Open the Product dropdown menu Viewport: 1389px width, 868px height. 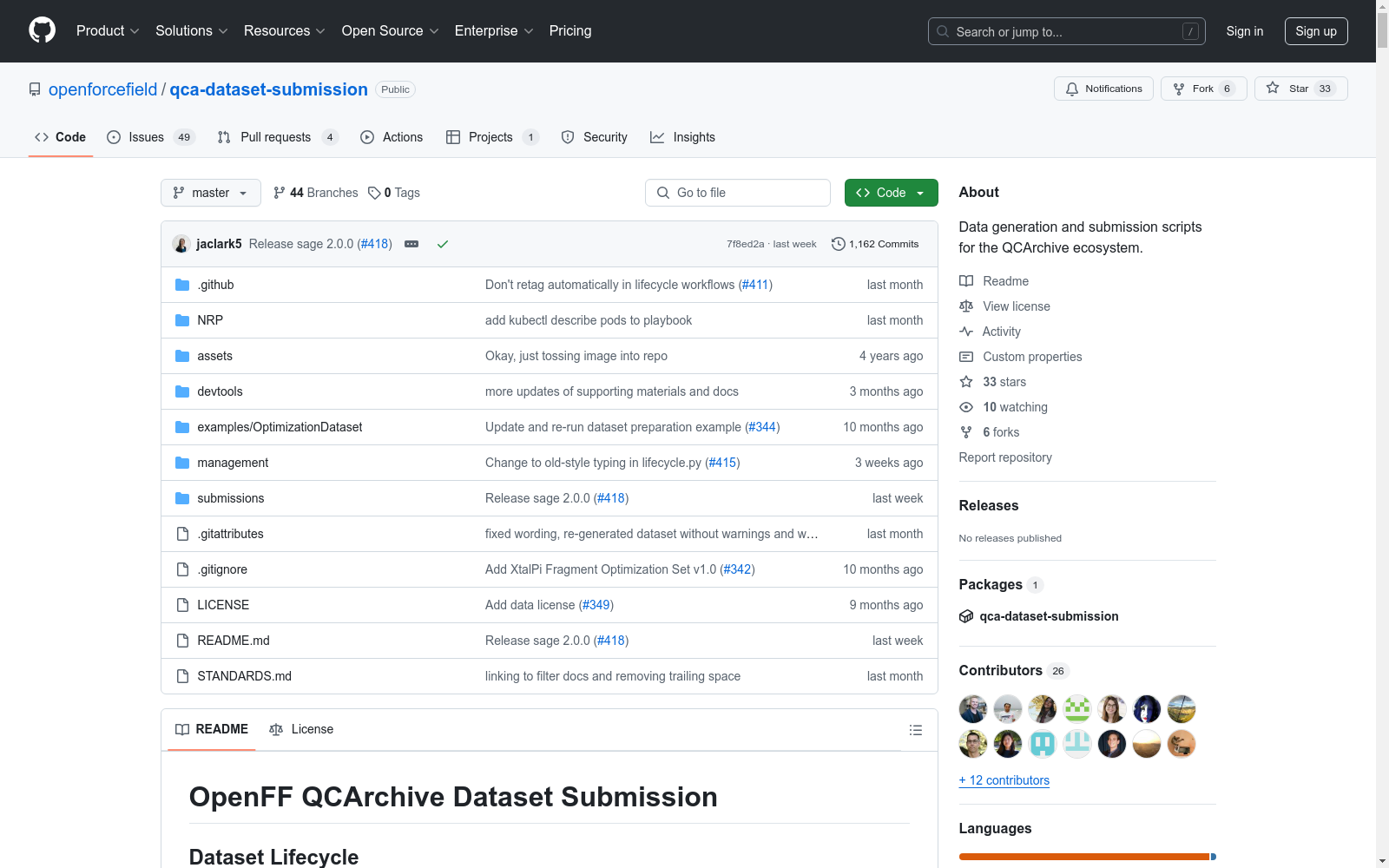tap(108, 31)
